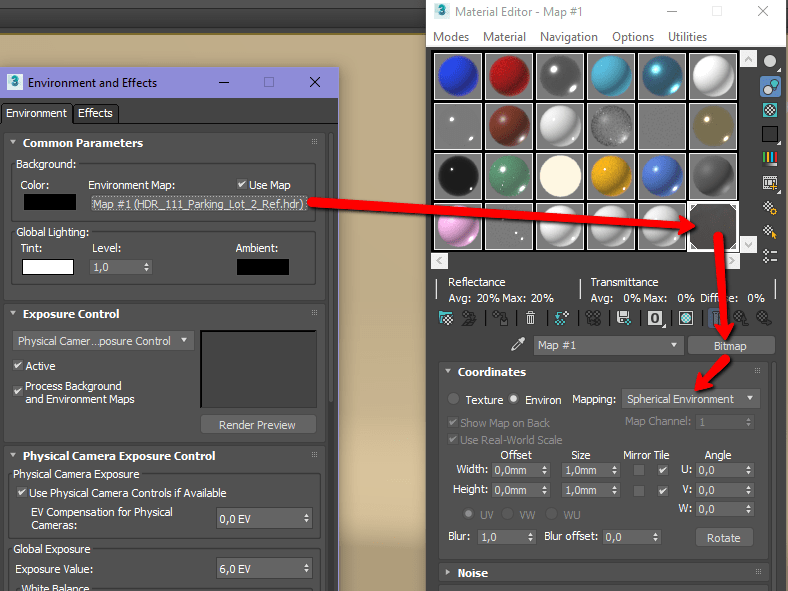Click Get Material icon in toolbar

point(446,318)
